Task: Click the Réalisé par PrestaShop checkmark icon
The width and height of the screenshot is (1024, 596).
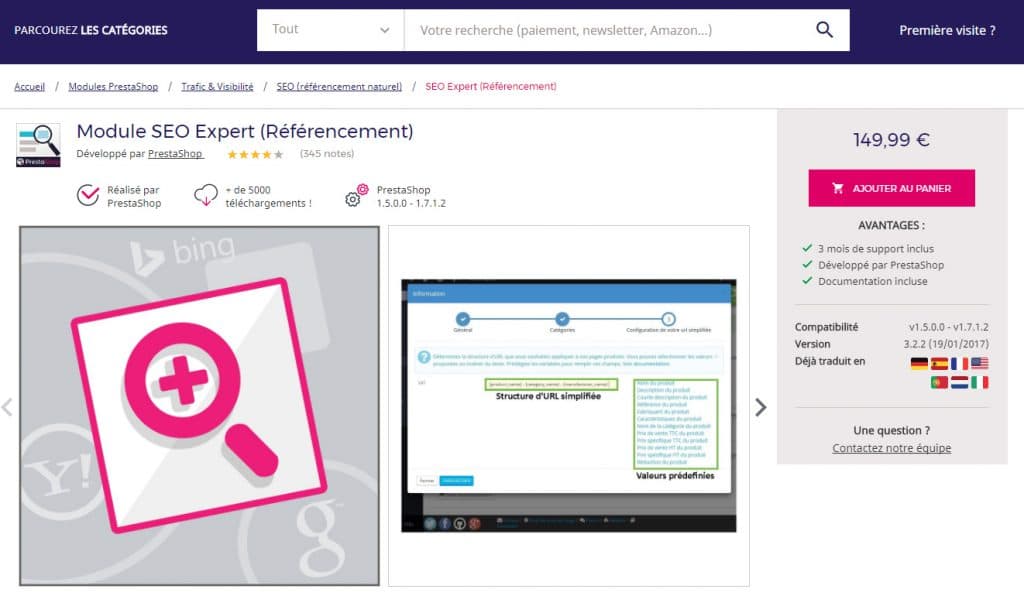Action: pos(88,195)
